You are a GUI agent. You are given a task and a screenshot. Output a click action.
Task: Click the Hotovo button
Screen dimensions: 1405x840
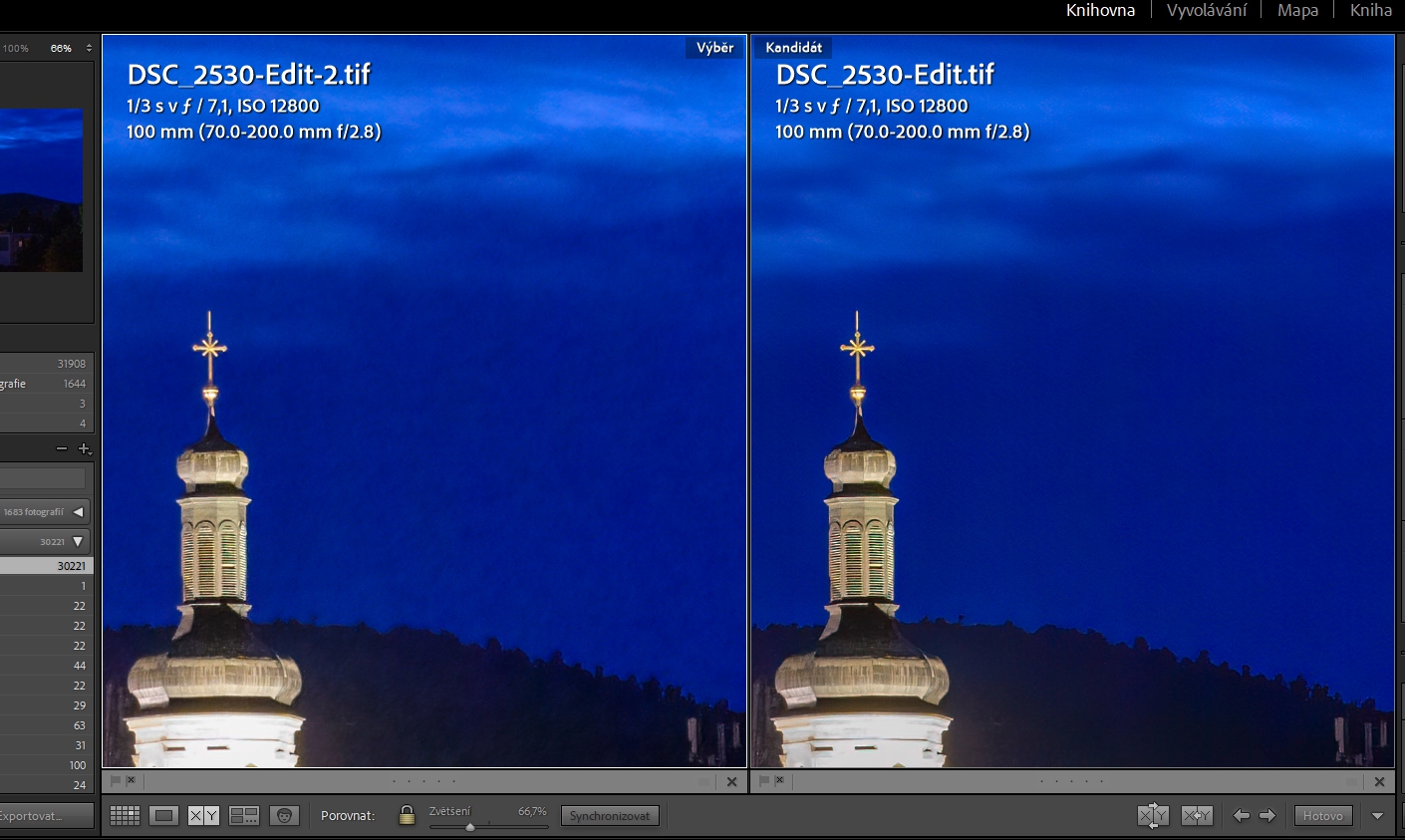click(x=1323, y=814)
